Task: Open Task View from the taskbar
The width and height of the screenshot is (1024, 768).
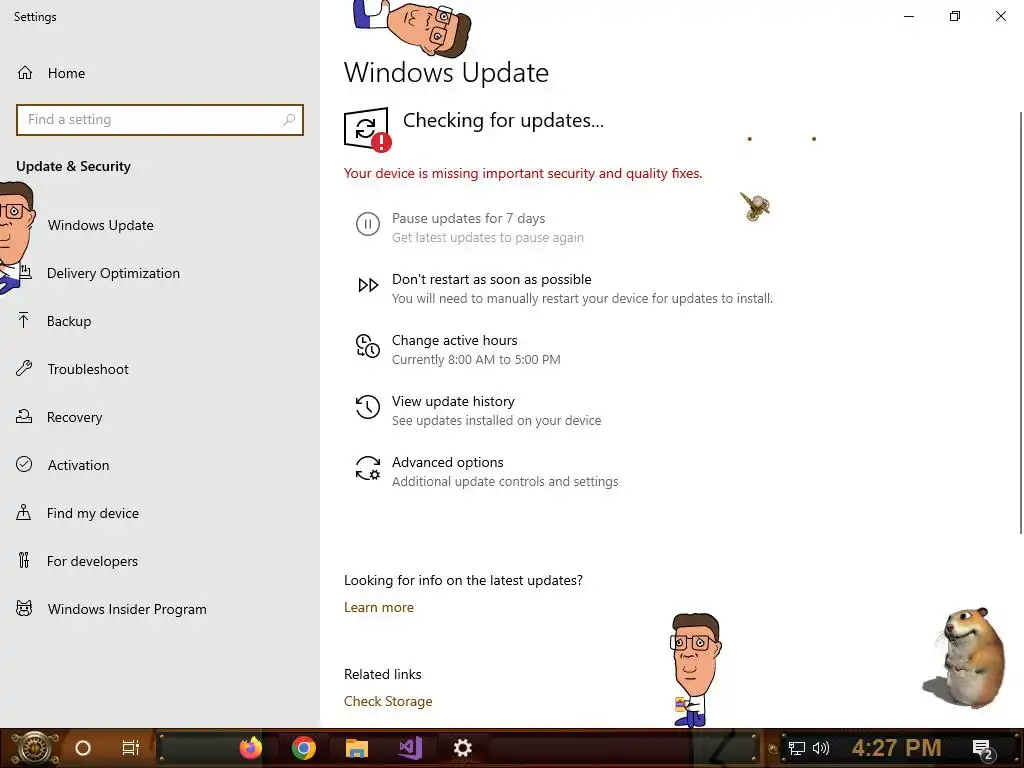Action: pos(131,748)
